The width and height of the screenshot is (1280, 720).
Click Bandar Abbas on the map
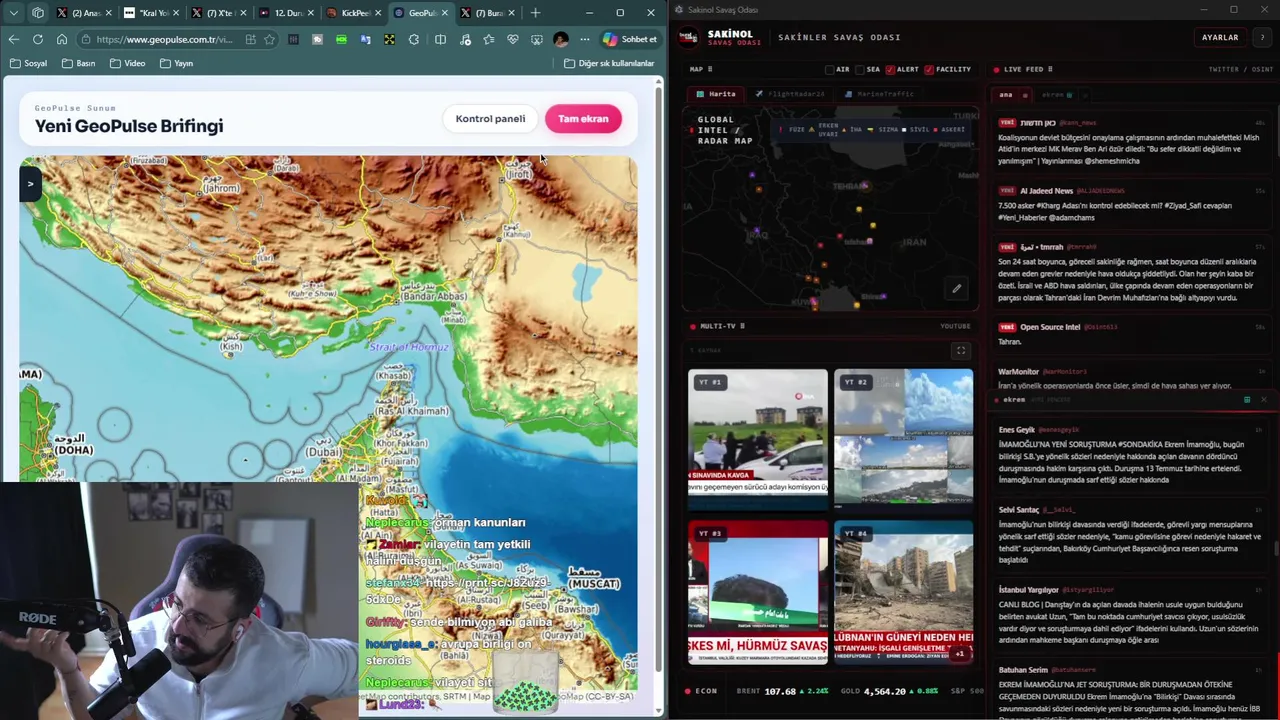pos(435,296)
